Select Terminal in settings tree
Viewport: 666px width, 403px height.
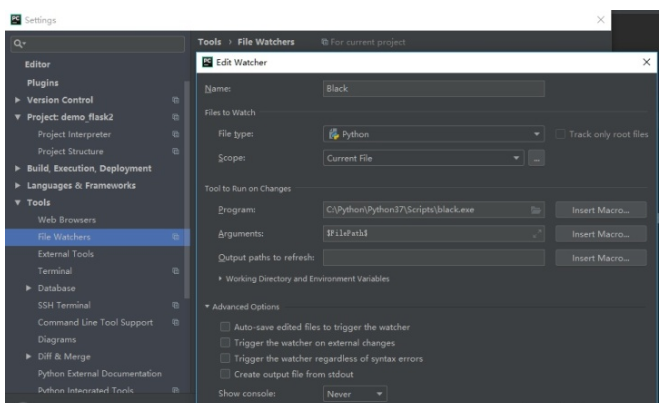(55, 271)
